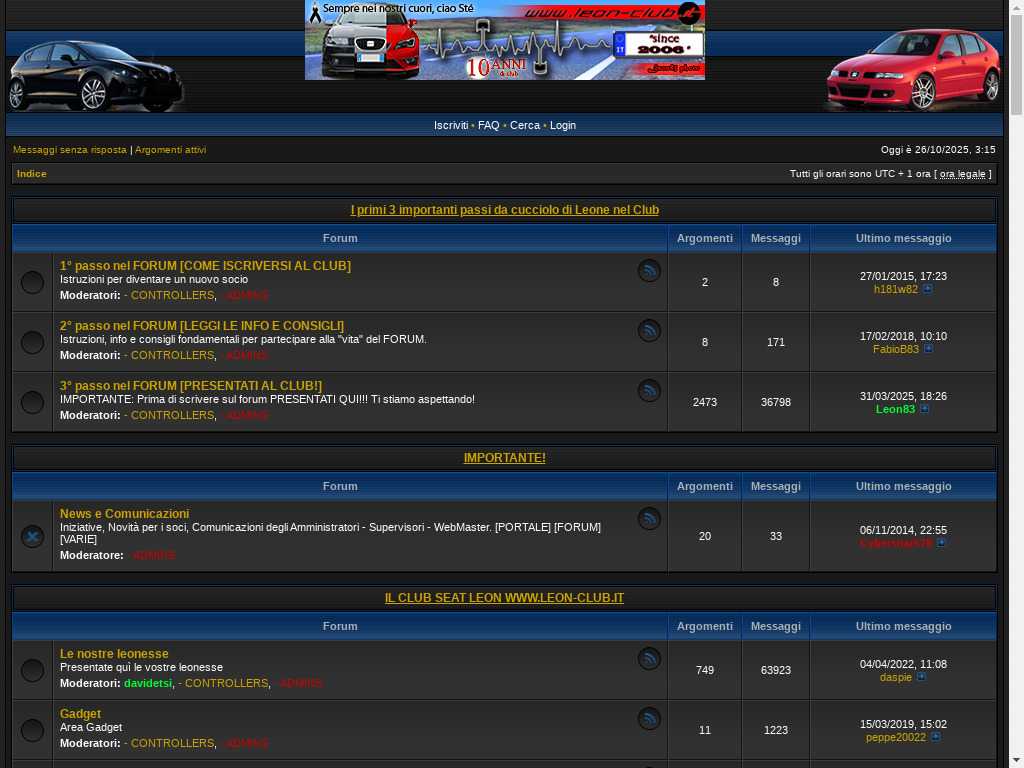Open the Login page
Viewport: 1024px width, 768px height.
[x=562, y=125]
